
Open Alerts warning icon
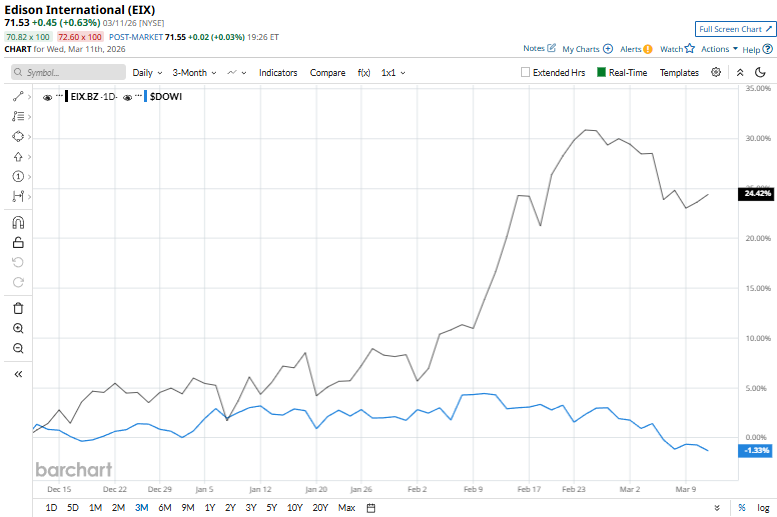(647, 49)
